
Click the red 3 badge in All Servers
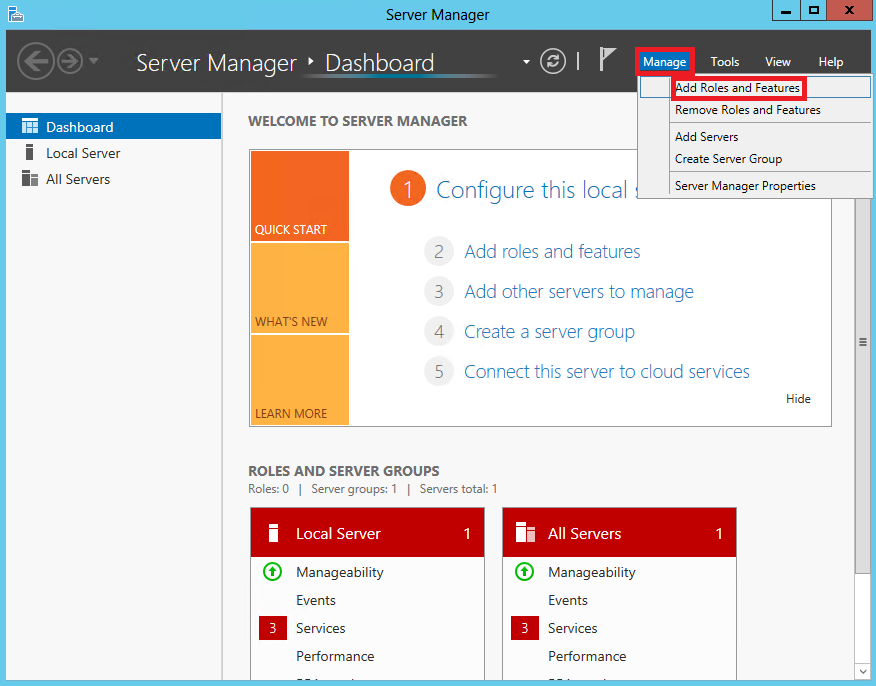[525, 628]
